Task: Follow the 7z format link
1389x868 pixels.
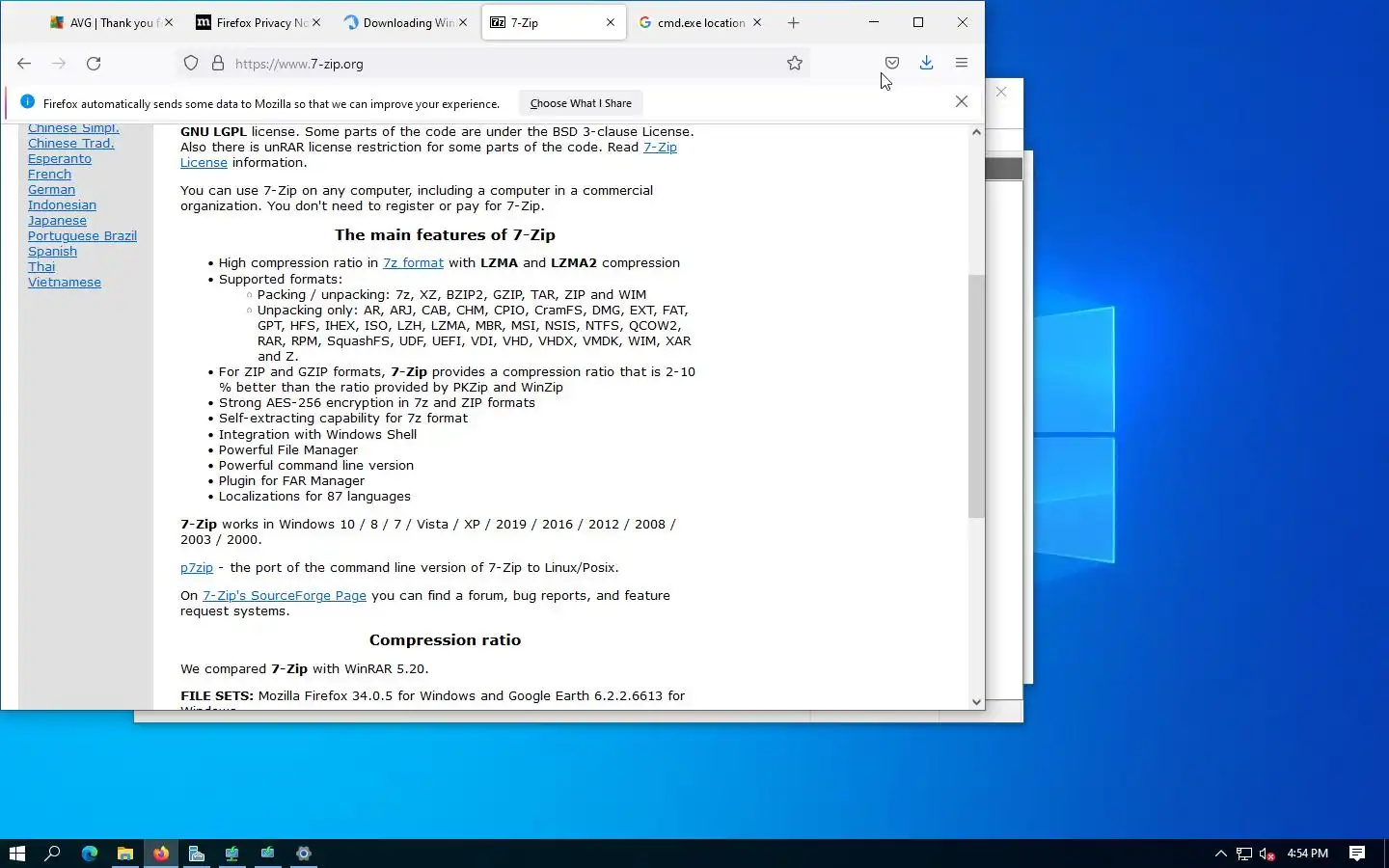Action: point(413,262)
